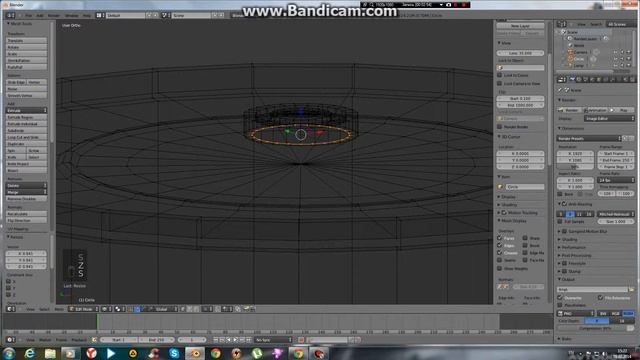This screenshot has height=360, width=640.
Task: Click resolution percentage slider
Action: click(x=575, y=167)
